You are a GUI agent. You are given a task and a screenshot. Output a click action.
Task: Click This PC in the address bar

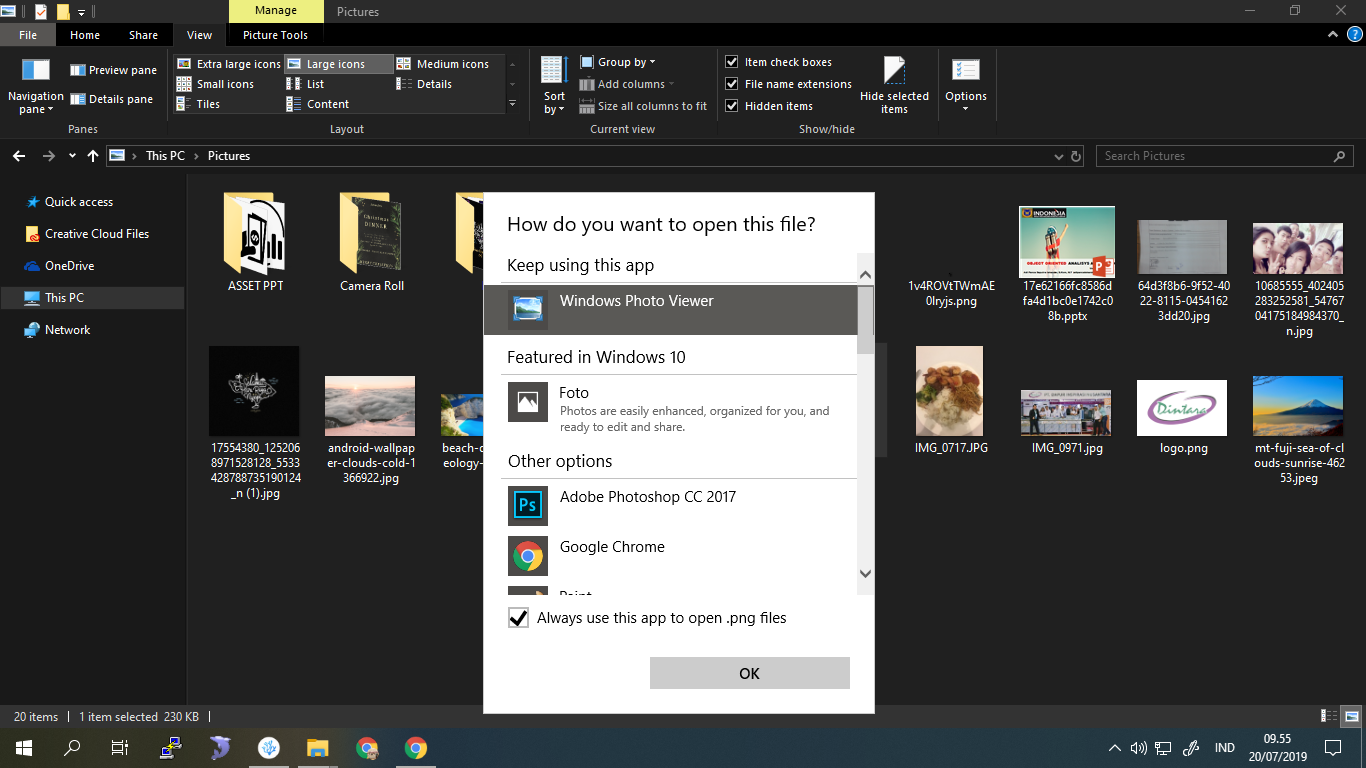click(165, 156)
